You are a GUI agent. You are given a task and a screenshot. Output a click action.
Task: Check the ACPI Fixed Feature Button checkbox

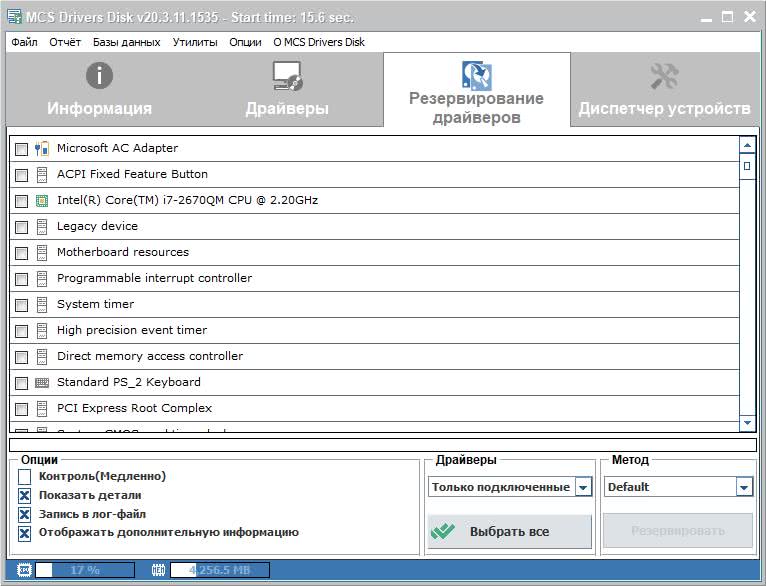coord(21,175)
